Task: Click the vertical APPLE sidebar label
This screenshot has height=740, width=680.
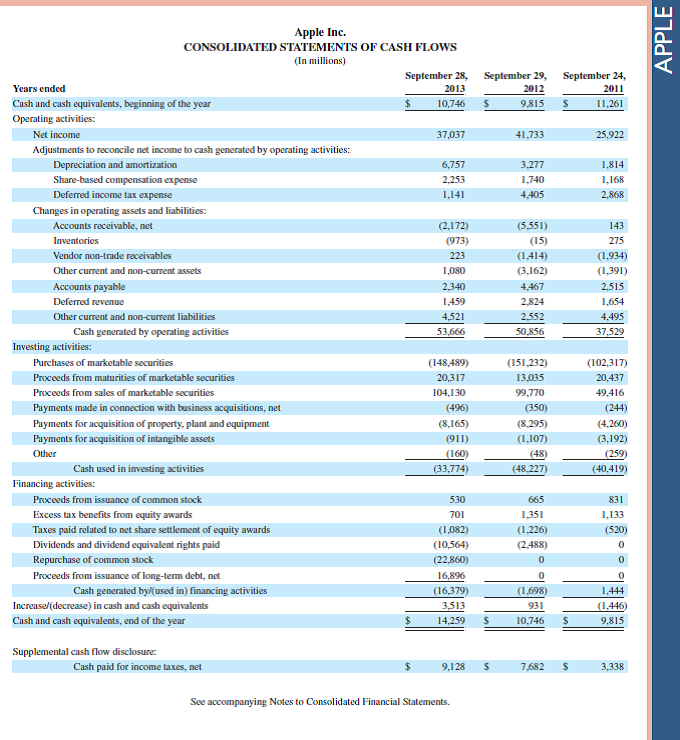Action: [665, 40]
